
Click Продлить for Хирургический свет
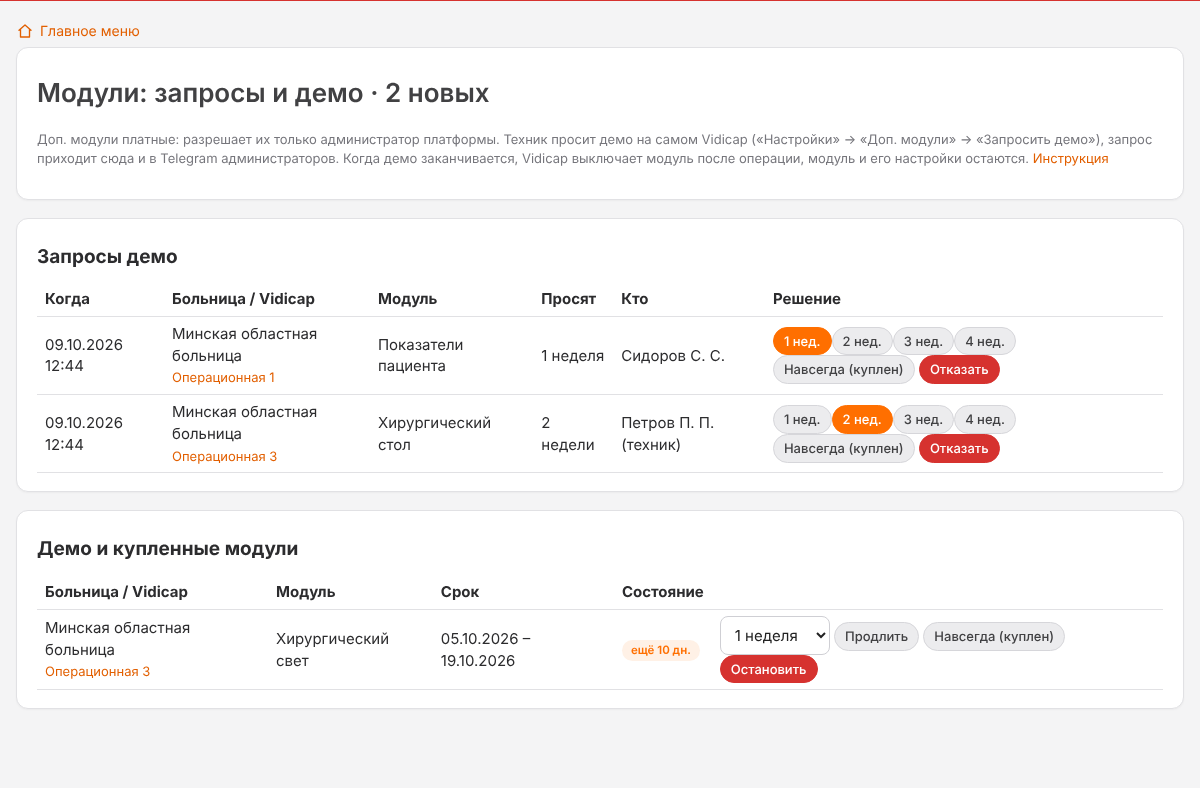(x=876, y=636)
